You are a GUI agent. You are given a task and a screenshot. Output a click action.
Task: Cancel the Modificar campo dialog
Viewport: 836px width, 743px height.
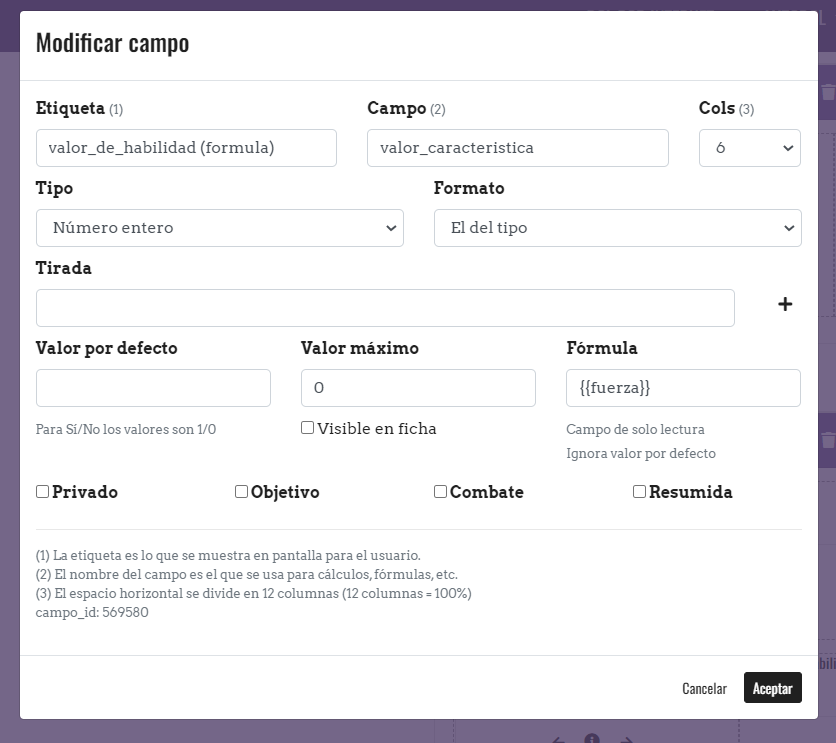(x=704, y=688)
